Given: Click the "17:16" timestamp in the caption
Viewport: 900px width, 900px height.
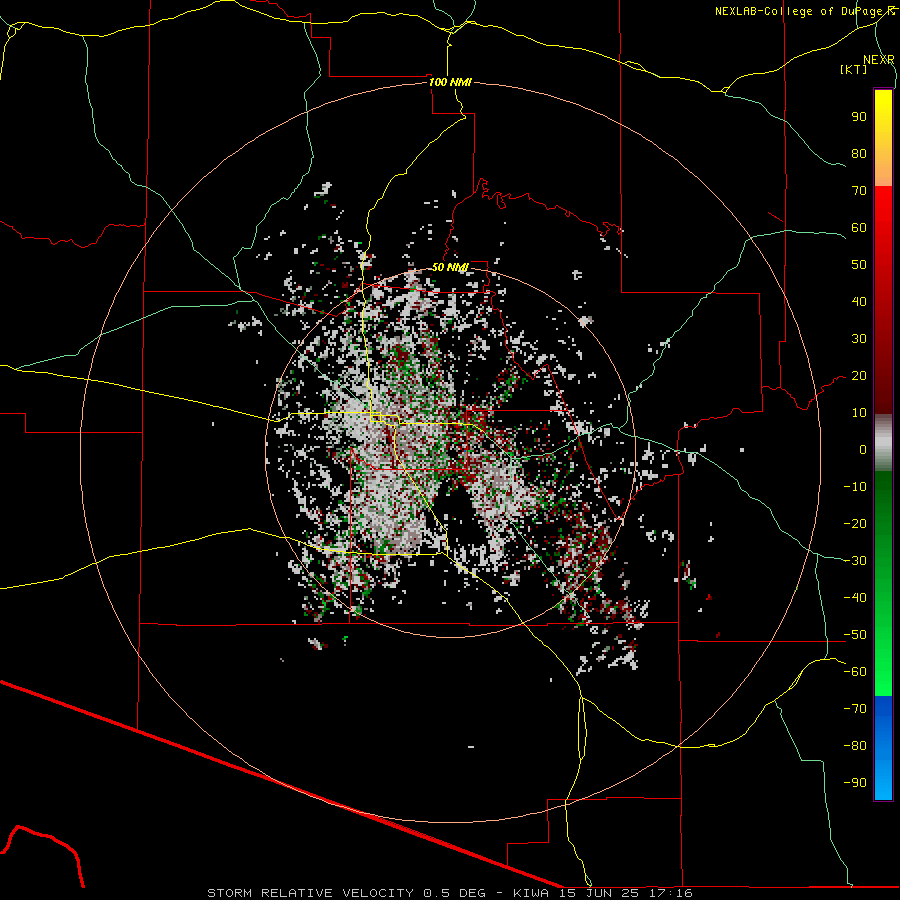Looking at the screenshot, I should (671, 893).
